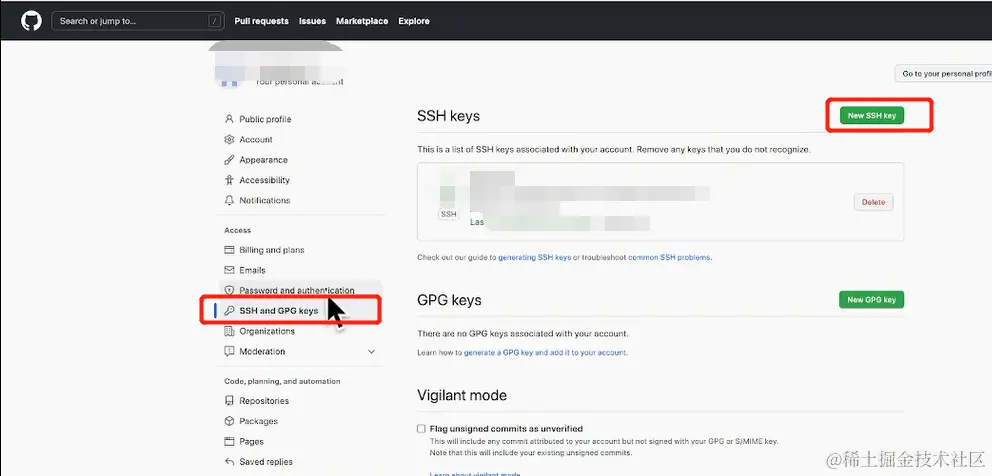992x476 pixels.
Task: Open the Account settings page
Action: coord(256,139)
